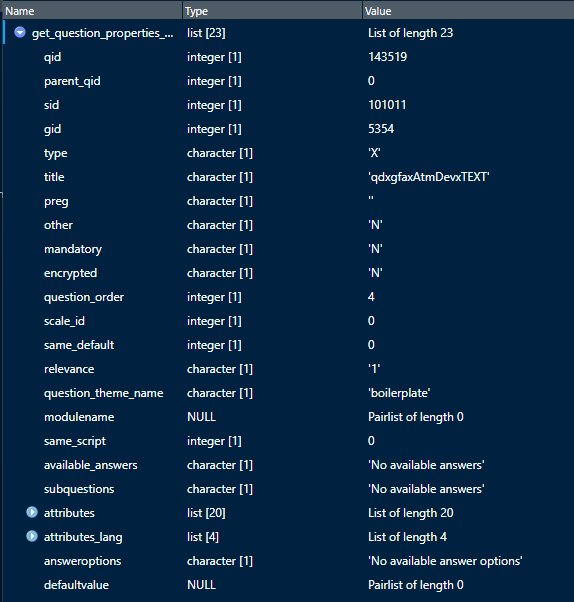Screen dimensions: 574x602
Task: Select the gid row
Action: click(x=288, y=129)
